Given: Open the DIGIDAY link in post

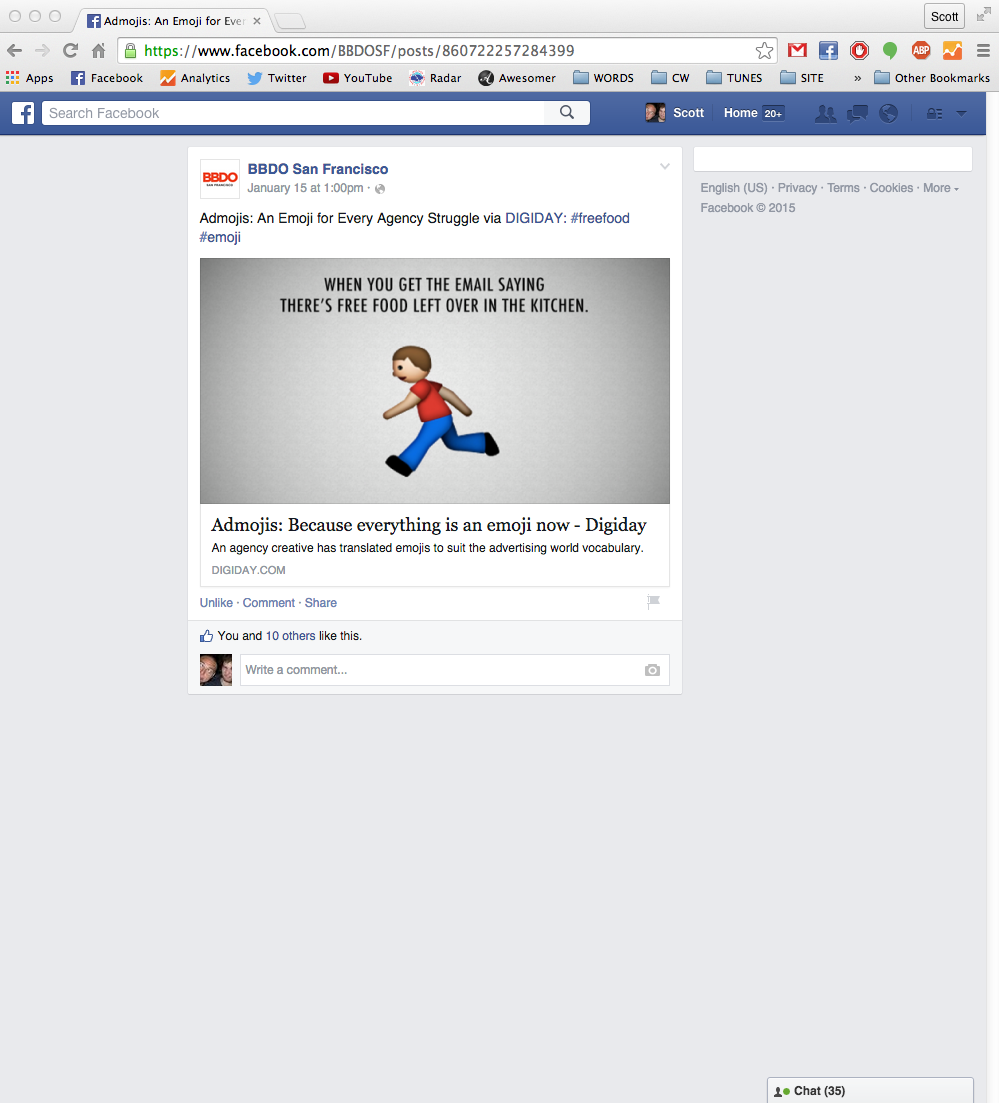Looking at the screenshot, I should pos(535,218).
